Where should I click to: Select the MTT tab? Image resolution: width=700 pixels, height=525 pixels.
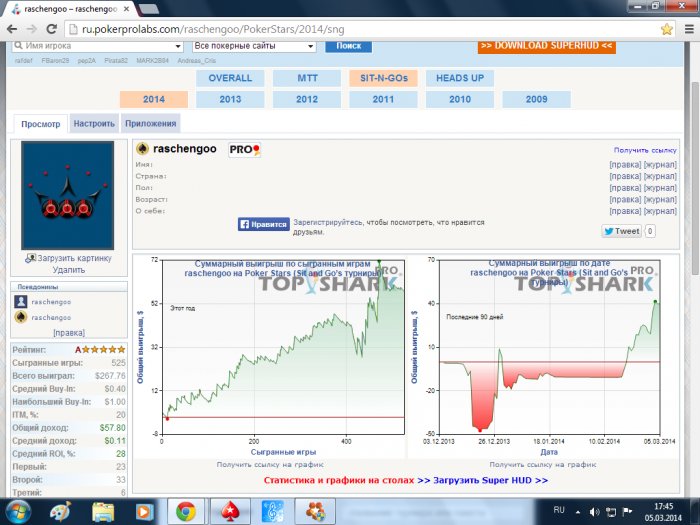click(307, 78)
